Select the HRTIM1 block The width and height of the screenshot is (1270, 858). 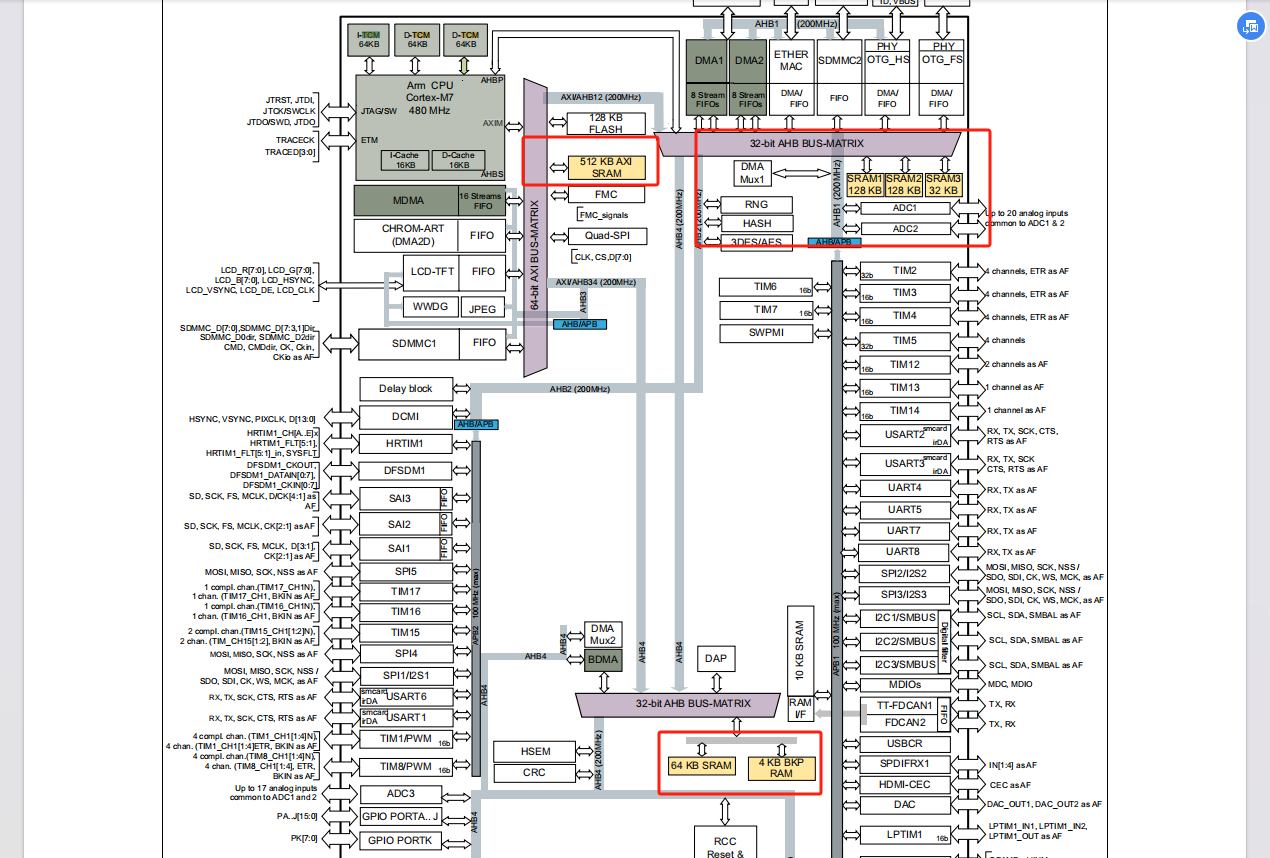point(406,443)
